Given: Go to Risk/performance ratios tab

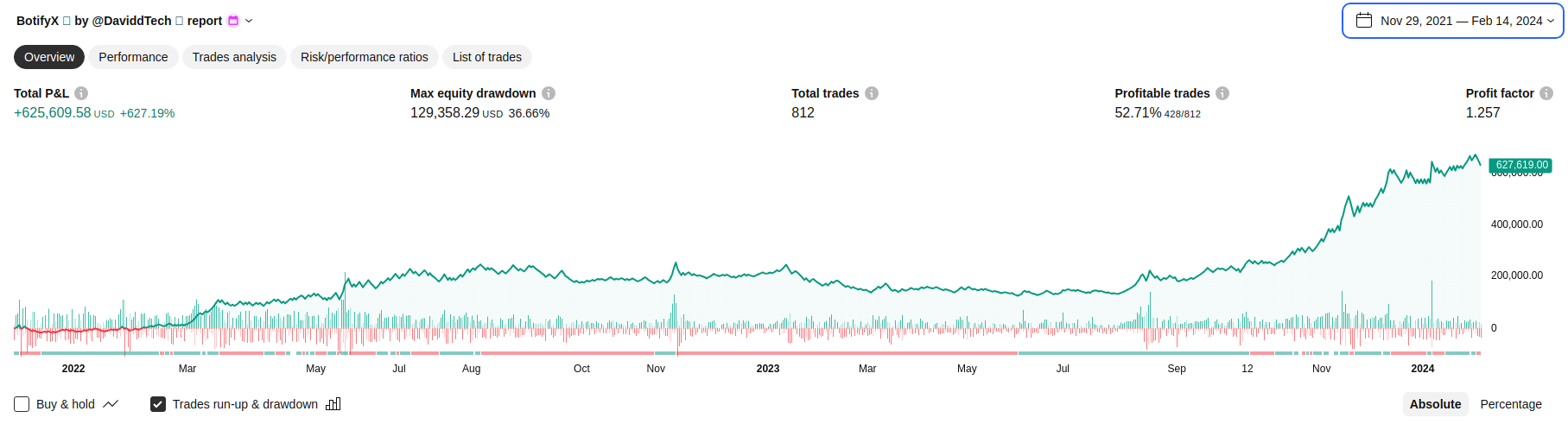Looking at the screenshot, I should pyautogui.click(x=364, y=57).
